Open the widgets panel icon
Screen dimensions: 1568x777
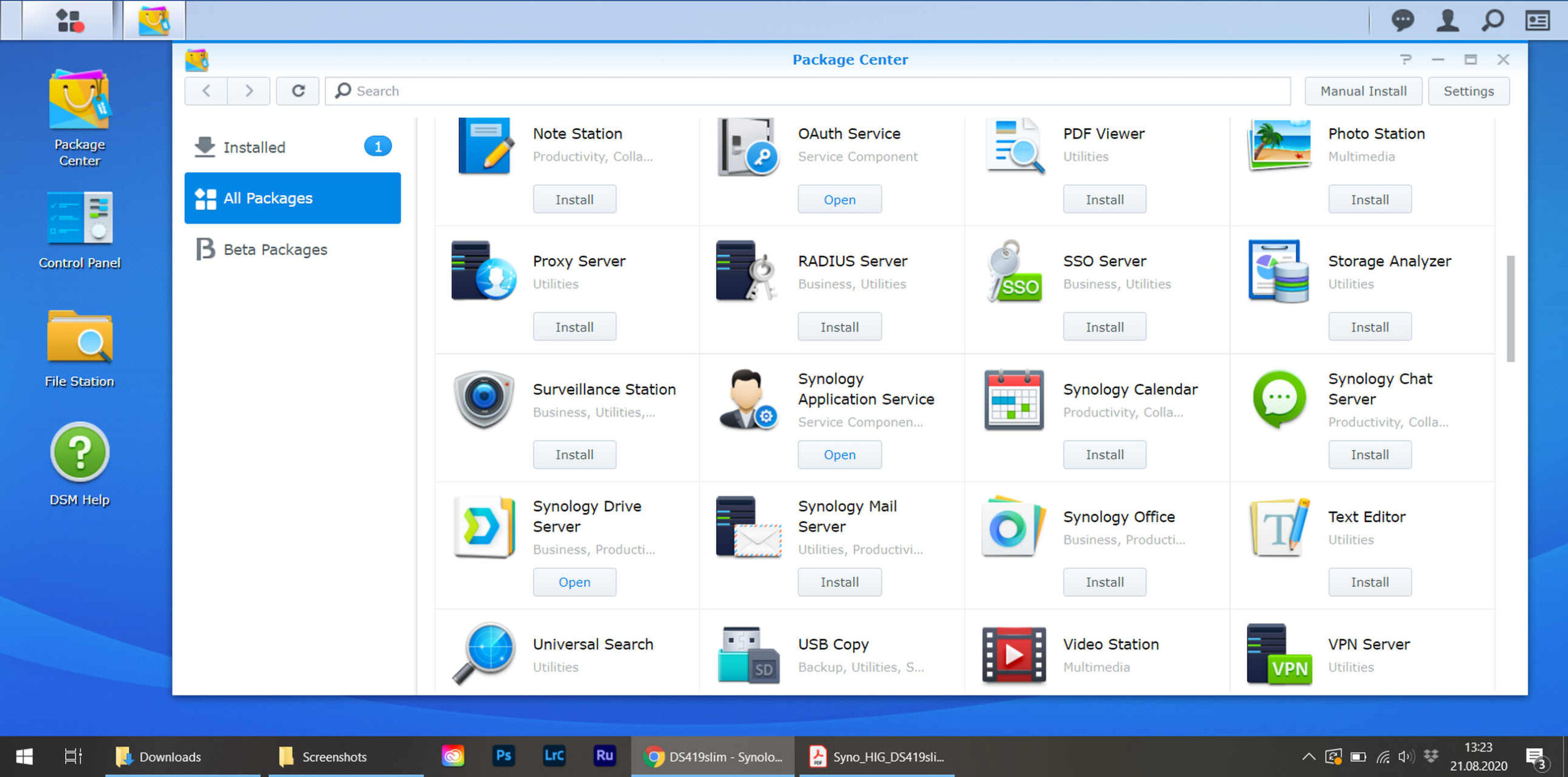pyautogui.click(x=1537, y=20)
